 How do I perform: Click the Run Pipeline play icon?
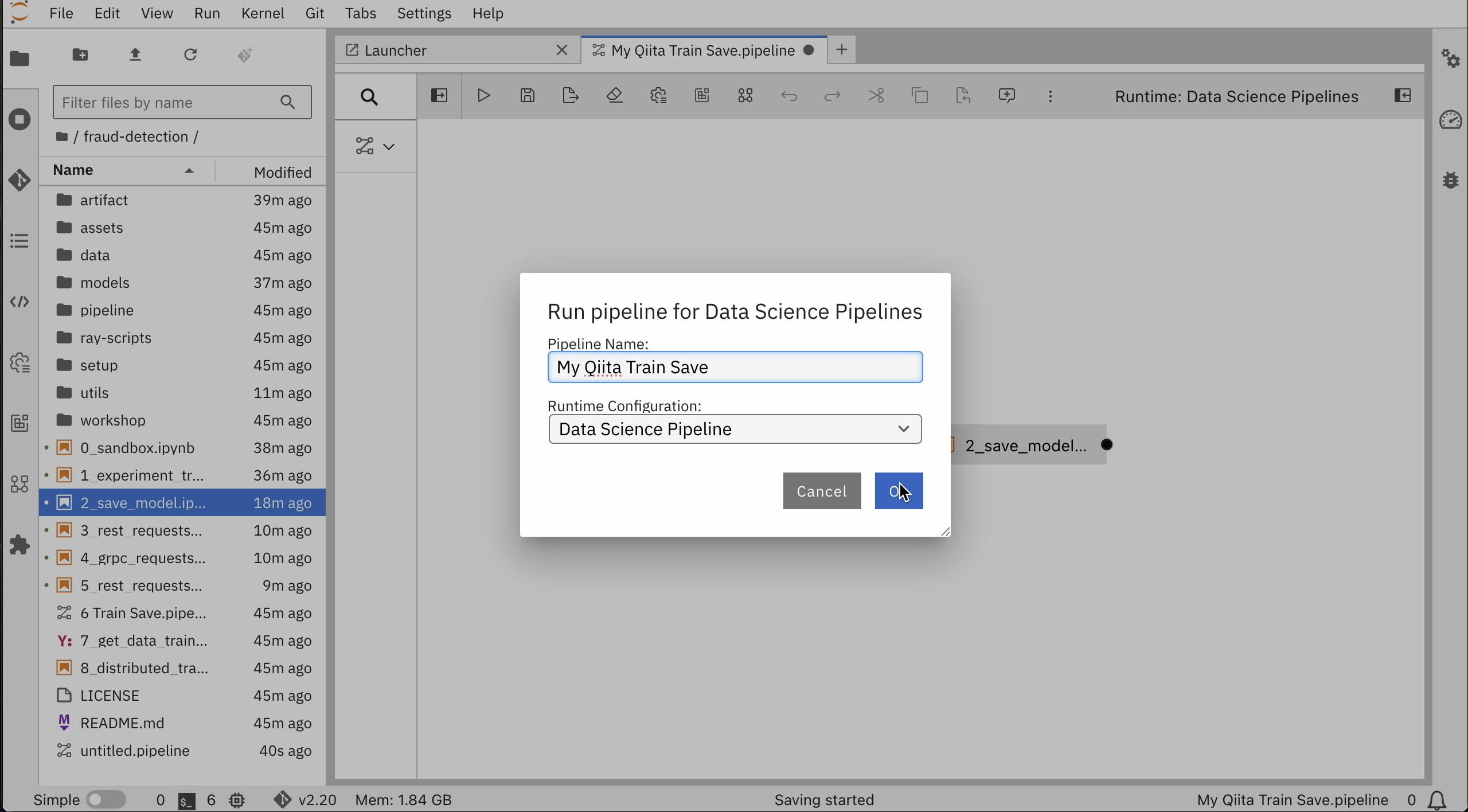[483, 96]
